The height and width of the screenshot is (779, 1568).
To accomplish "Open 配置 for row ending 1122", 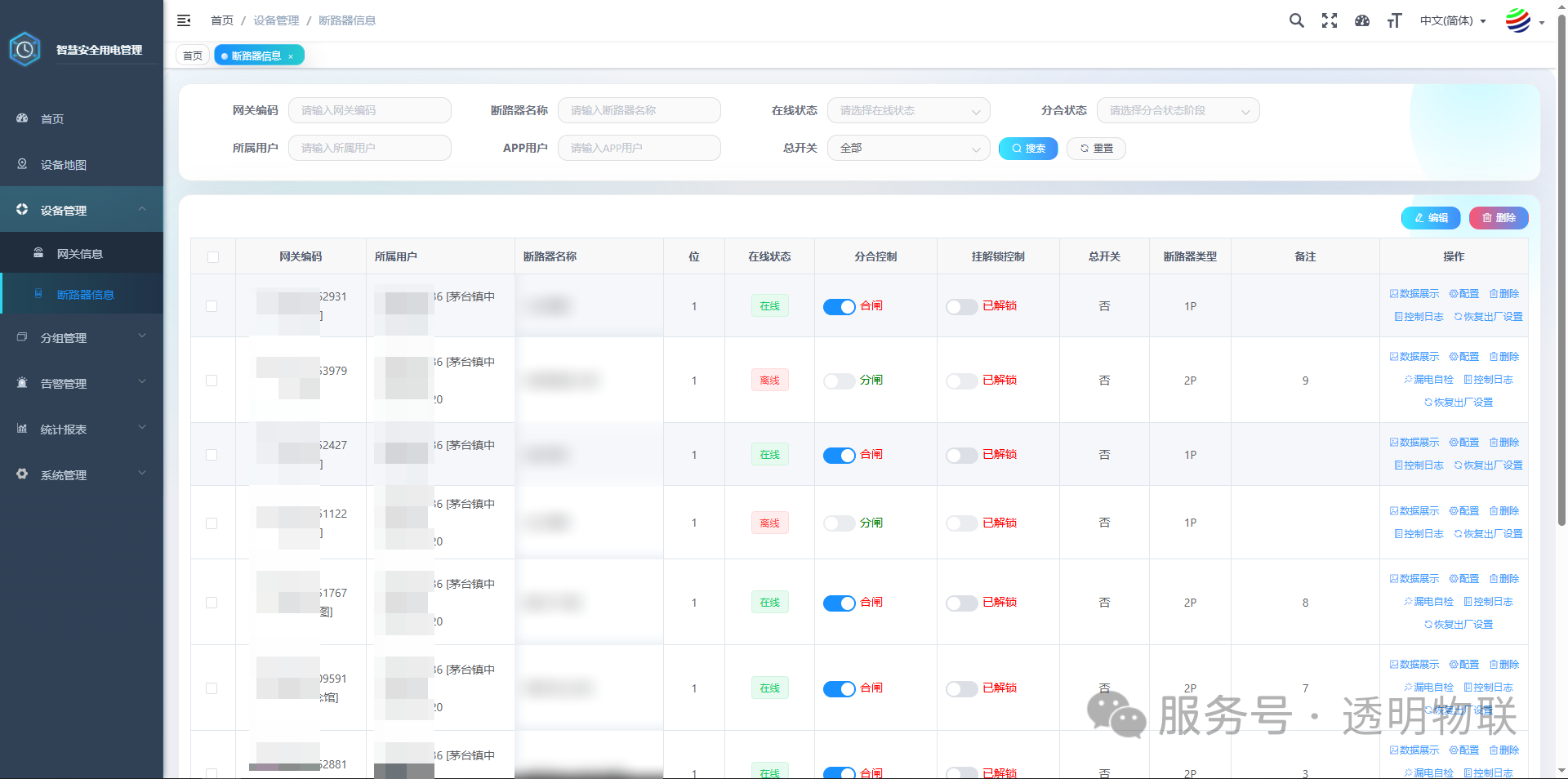I will (1464, 511).
